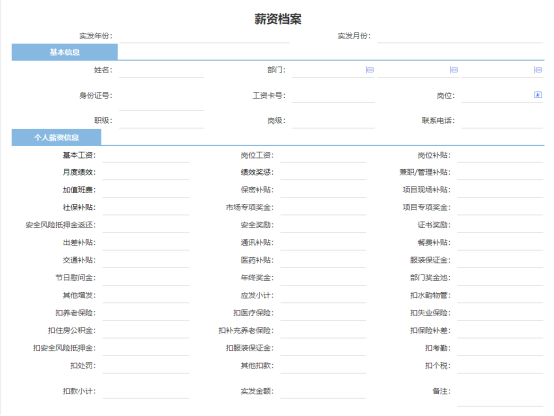Click the 扣个税 input field
The width and height of the screenshot is (554, 416).
tap(500, 366)
